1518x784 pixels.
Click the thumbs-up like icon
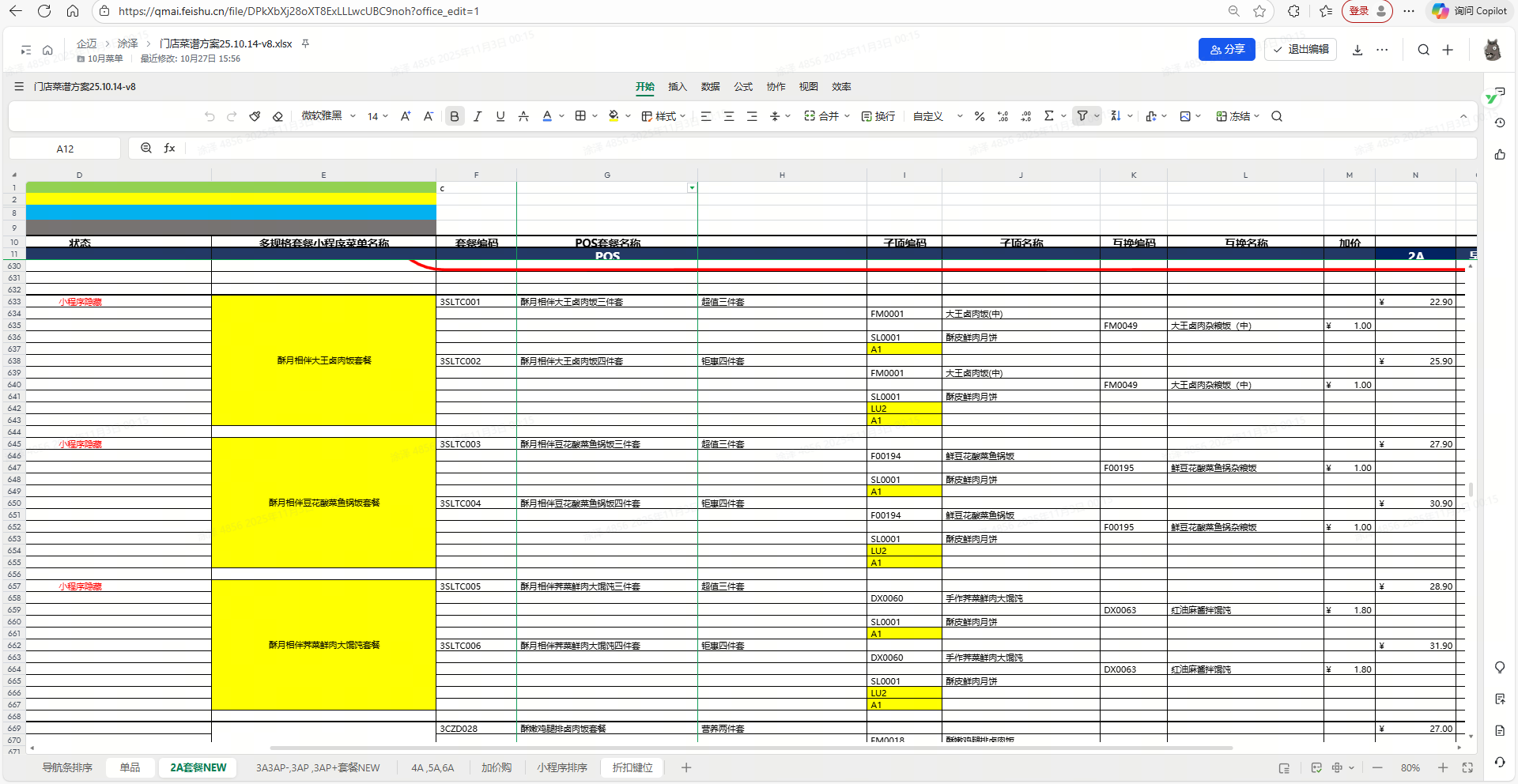coord(1500,155)
